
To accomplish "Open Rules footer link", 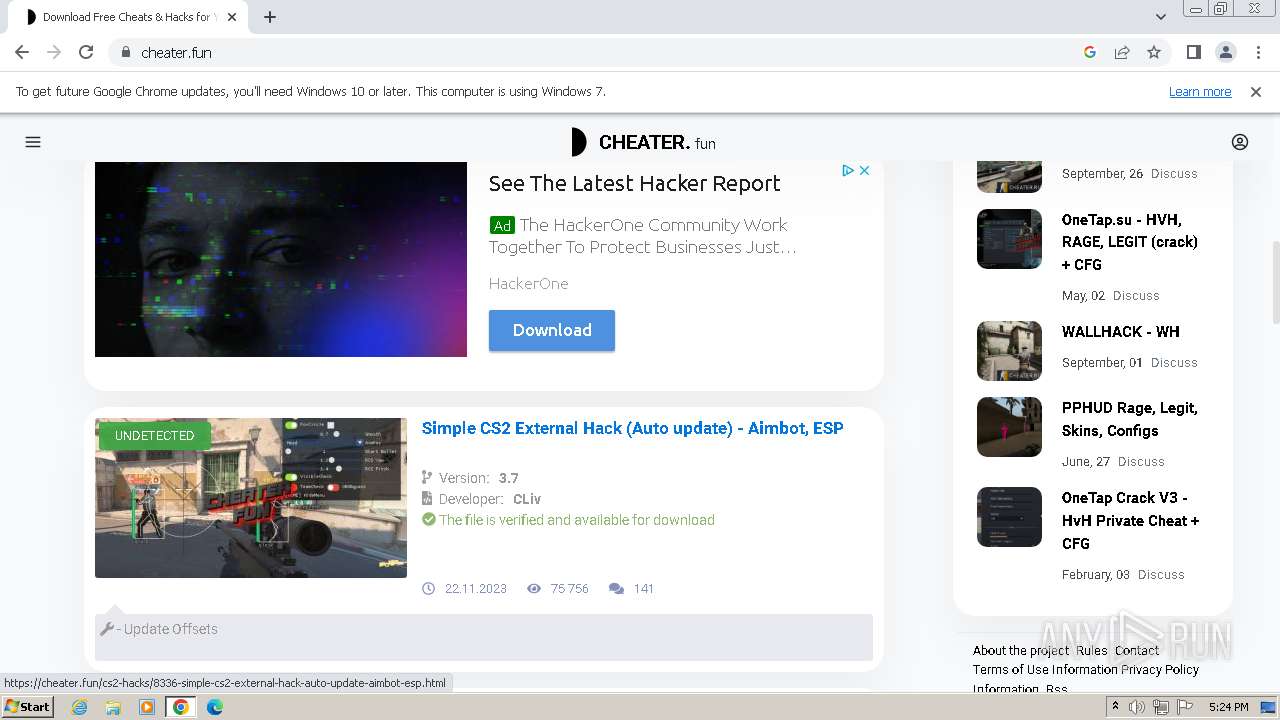I will (1092, 651).
